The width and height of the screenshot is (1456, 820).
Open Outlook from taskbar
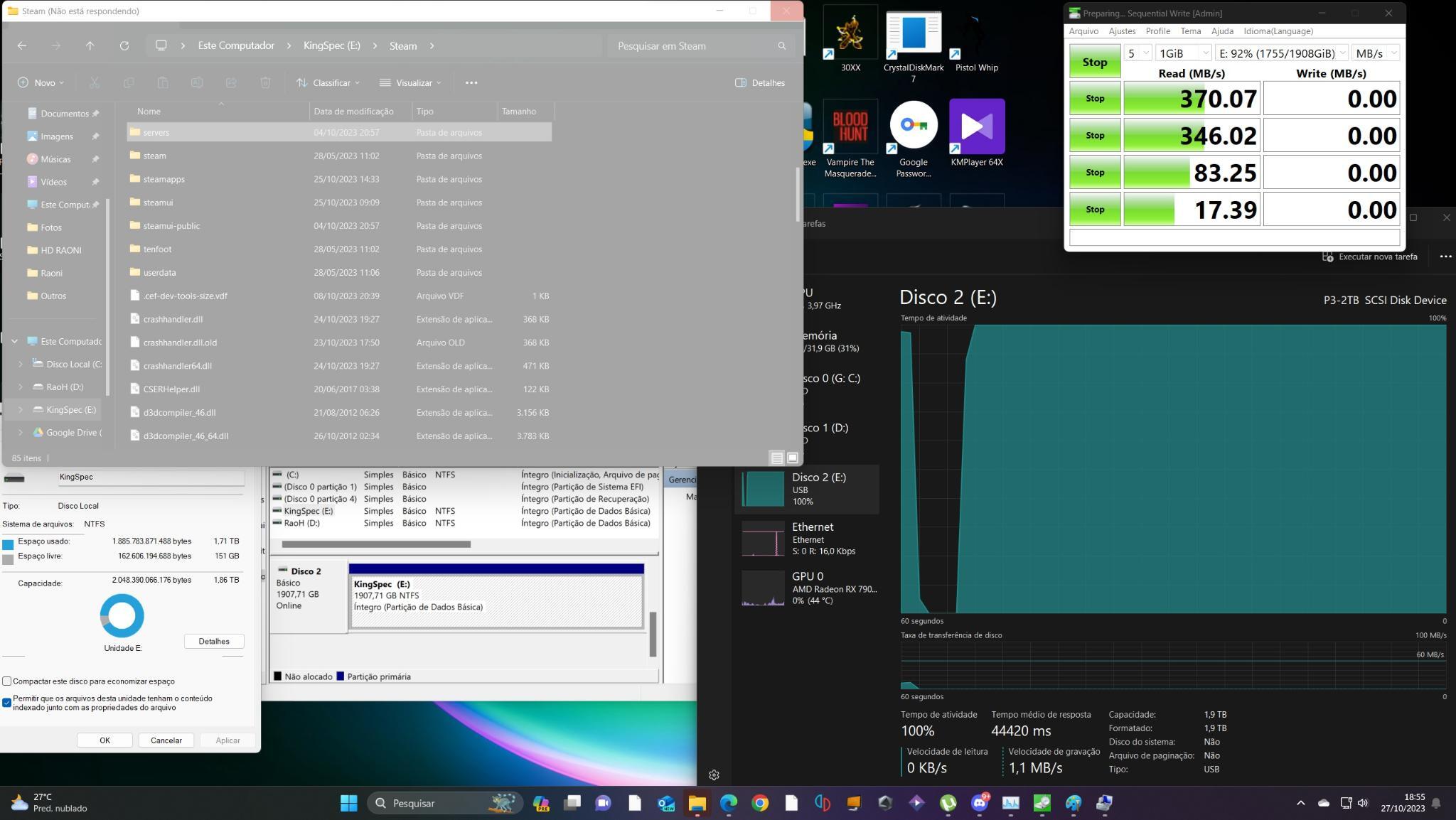point(665,803)
